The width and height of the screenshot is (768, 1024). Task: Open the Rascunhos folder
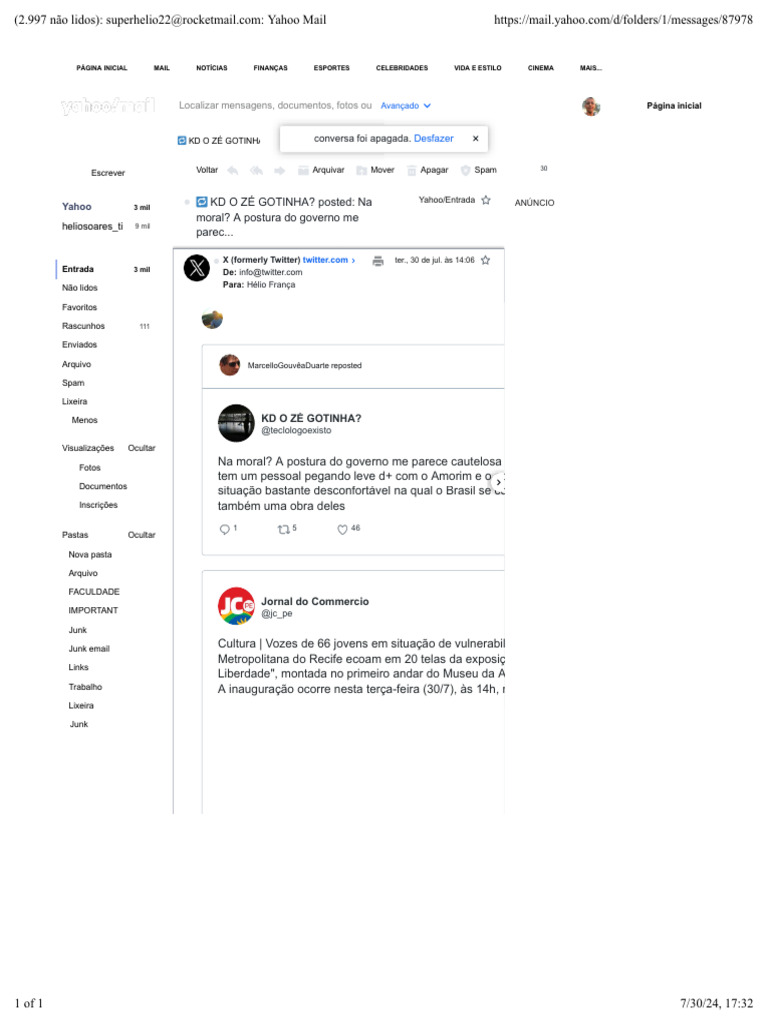click(84, 326)
